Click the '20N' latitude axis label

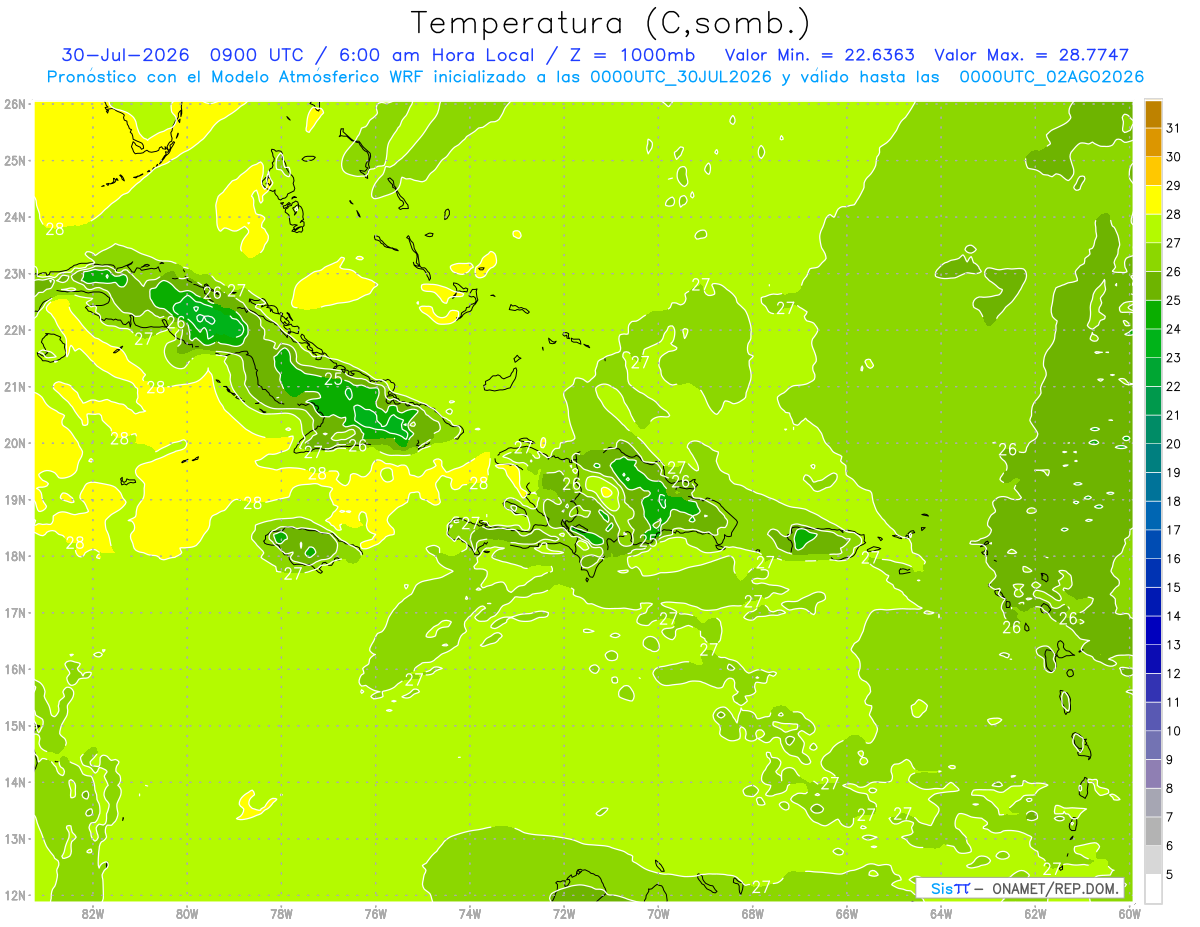coord(15,443)
